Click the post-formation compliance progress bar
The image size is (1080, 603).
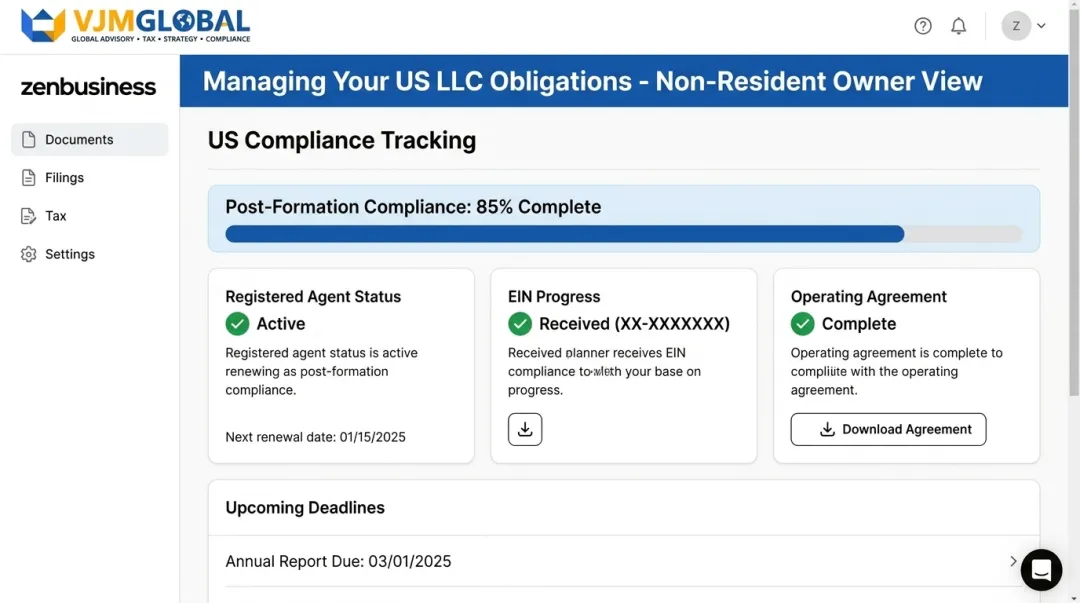click(x=623, y=234)
